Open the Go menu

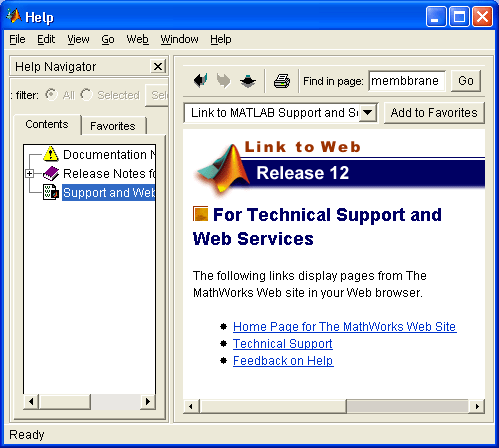click(x=108, y=39)
